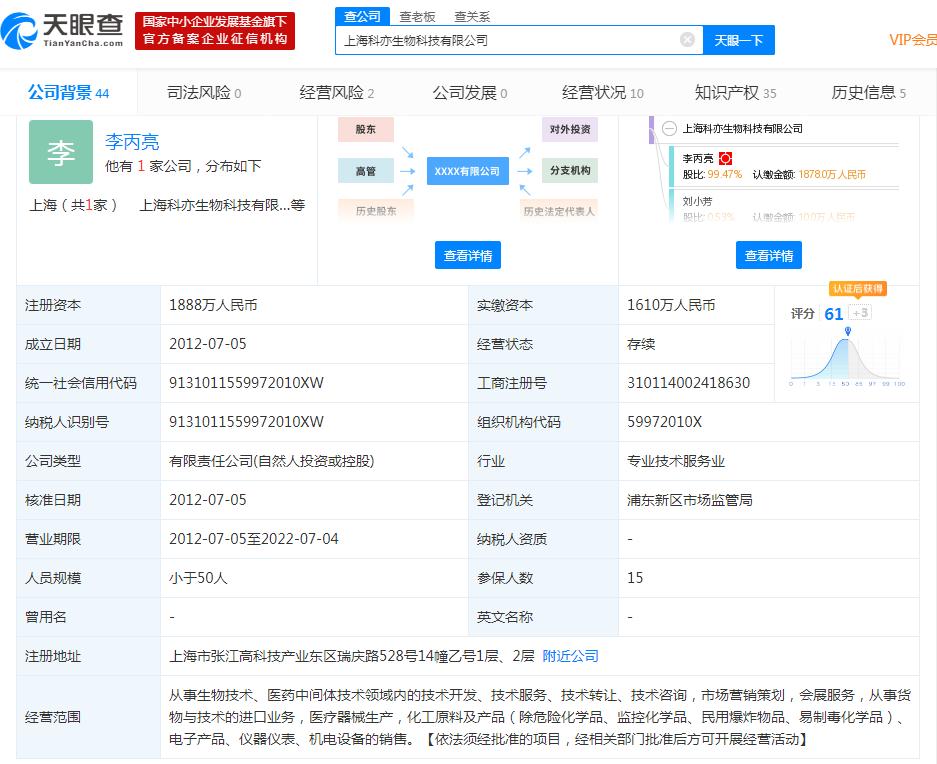The width and height of the screenshot is (937, 764).
Task: Click 查看详情 under the relation diagram
Action: click(468, 255)
